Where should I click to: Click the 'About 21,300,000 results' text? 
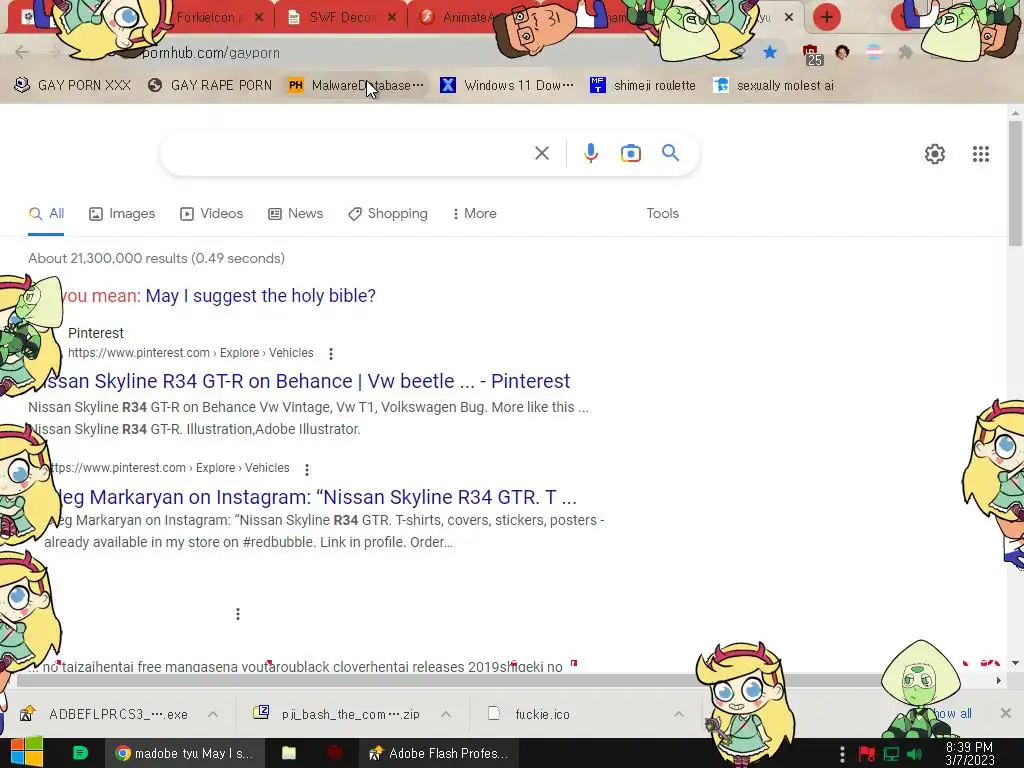(x=156, y=258)
